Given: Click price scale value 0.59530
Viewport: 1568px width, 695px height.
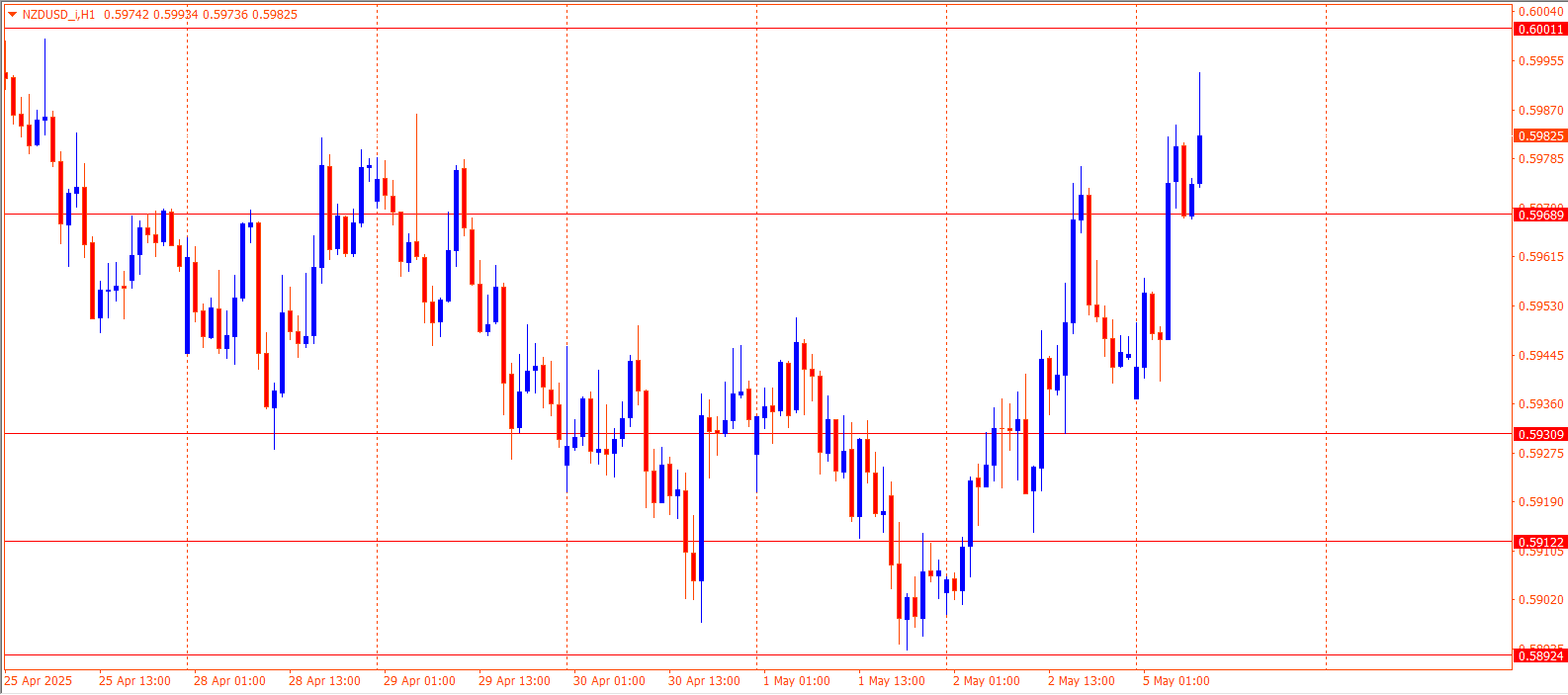Looking at the screenshot, I should [x=1541, y=305].
